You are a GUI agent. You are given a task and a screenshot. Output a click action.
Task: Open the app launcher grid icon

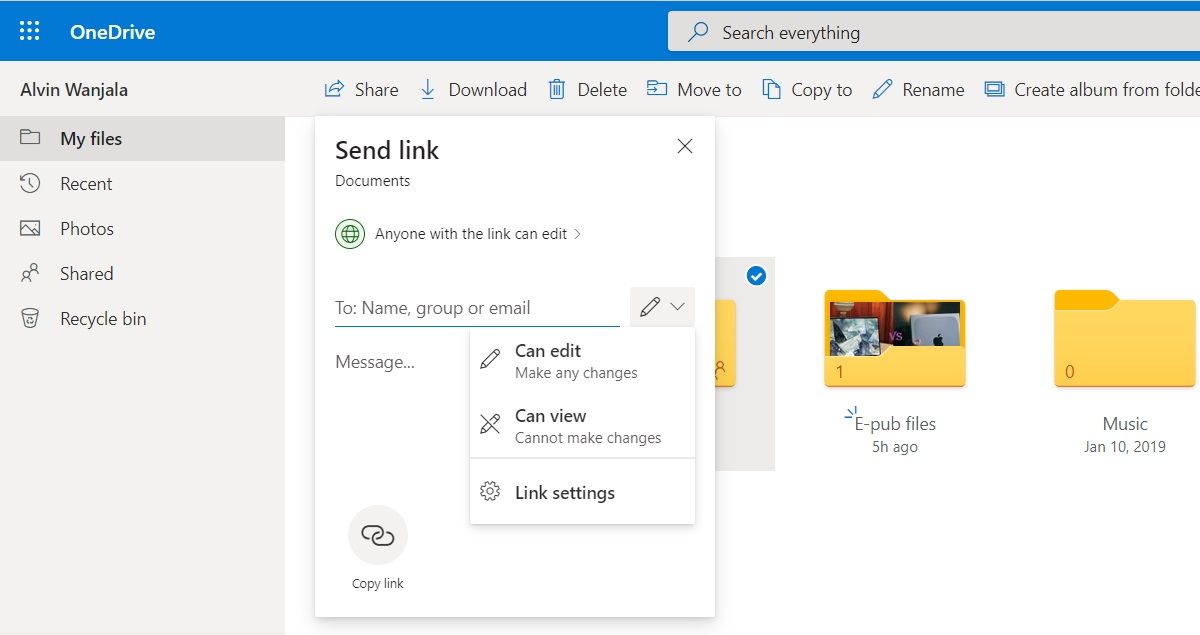click(30, 31)
